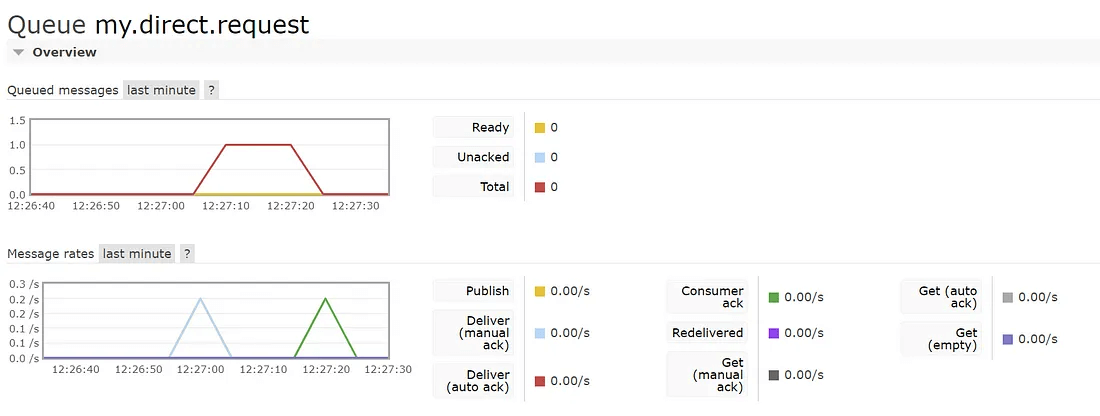The width and height of the screenshot is (1100, 416).
Task: Click the Get (auto ack) label
Action: (948, 297)
